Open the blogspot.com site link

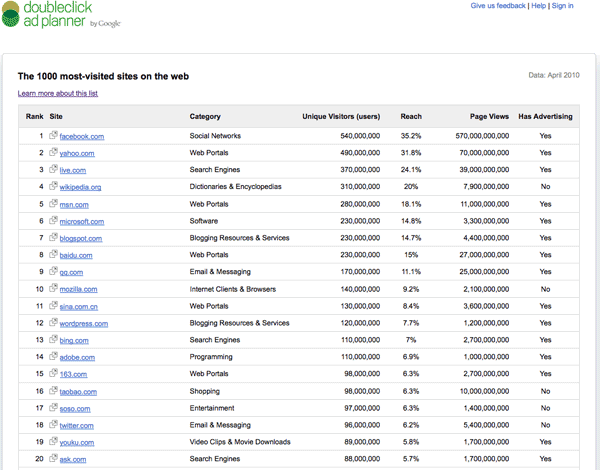81,238
